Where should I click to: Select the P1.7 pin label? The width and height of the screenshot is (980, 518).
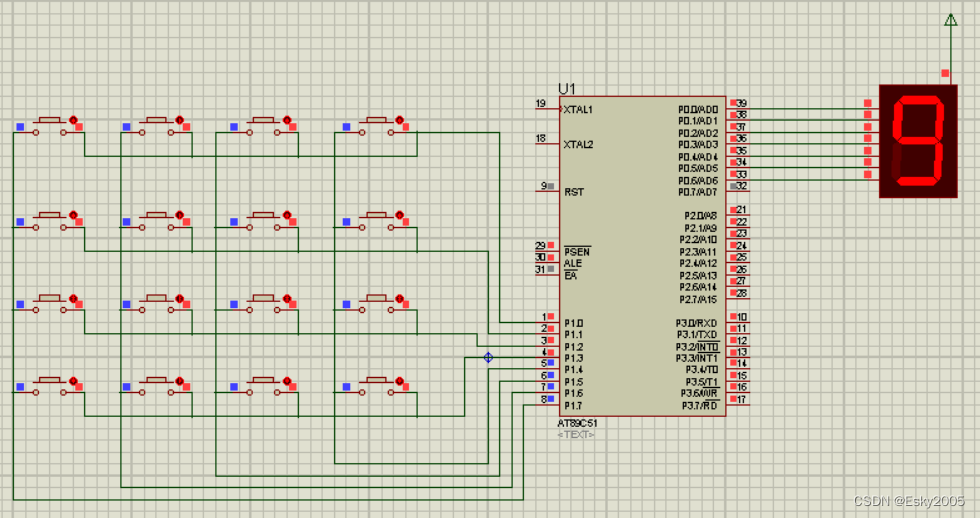click(574, 406)
